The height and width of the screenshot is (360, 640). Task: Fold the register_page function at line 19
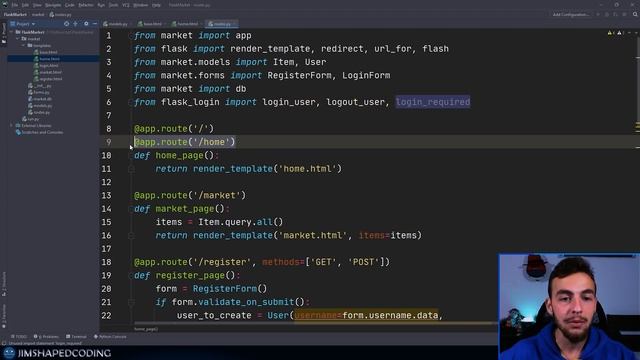[x=131, y=276]
